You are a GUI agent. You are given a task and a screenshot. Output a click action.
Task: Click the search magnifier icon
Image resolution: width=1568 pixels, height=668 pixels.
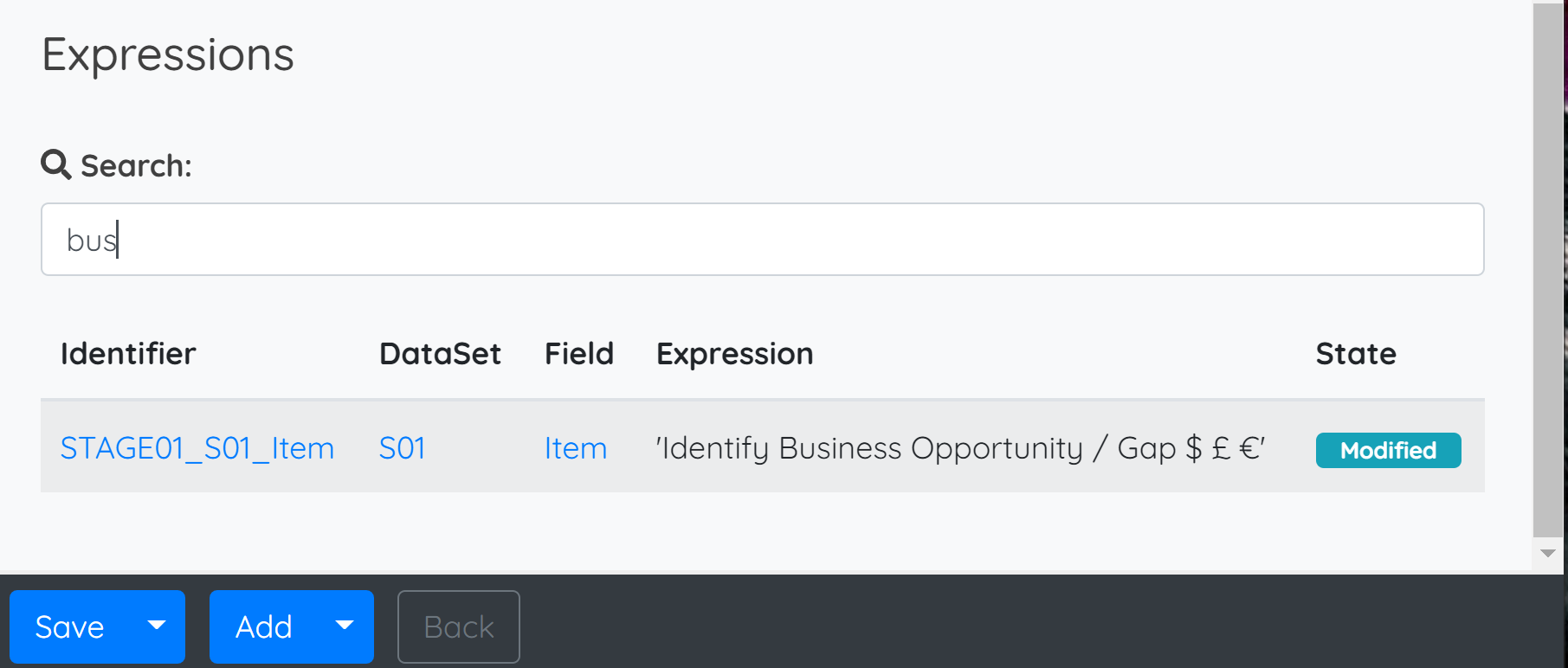coord(56,164)
